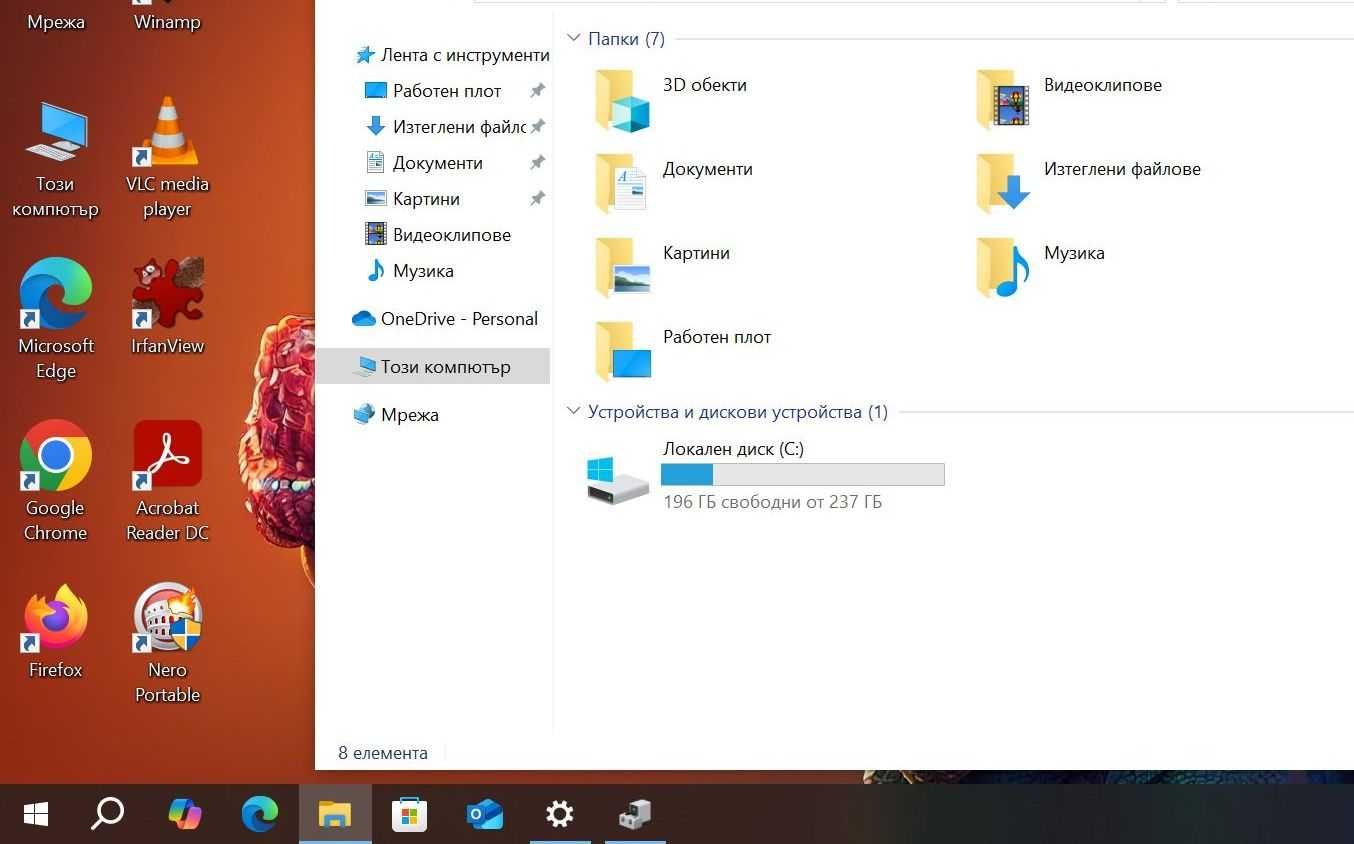Click the C: drive usage bar
The height and width of the screenshot is (844, 1354).
pos(803,475)
